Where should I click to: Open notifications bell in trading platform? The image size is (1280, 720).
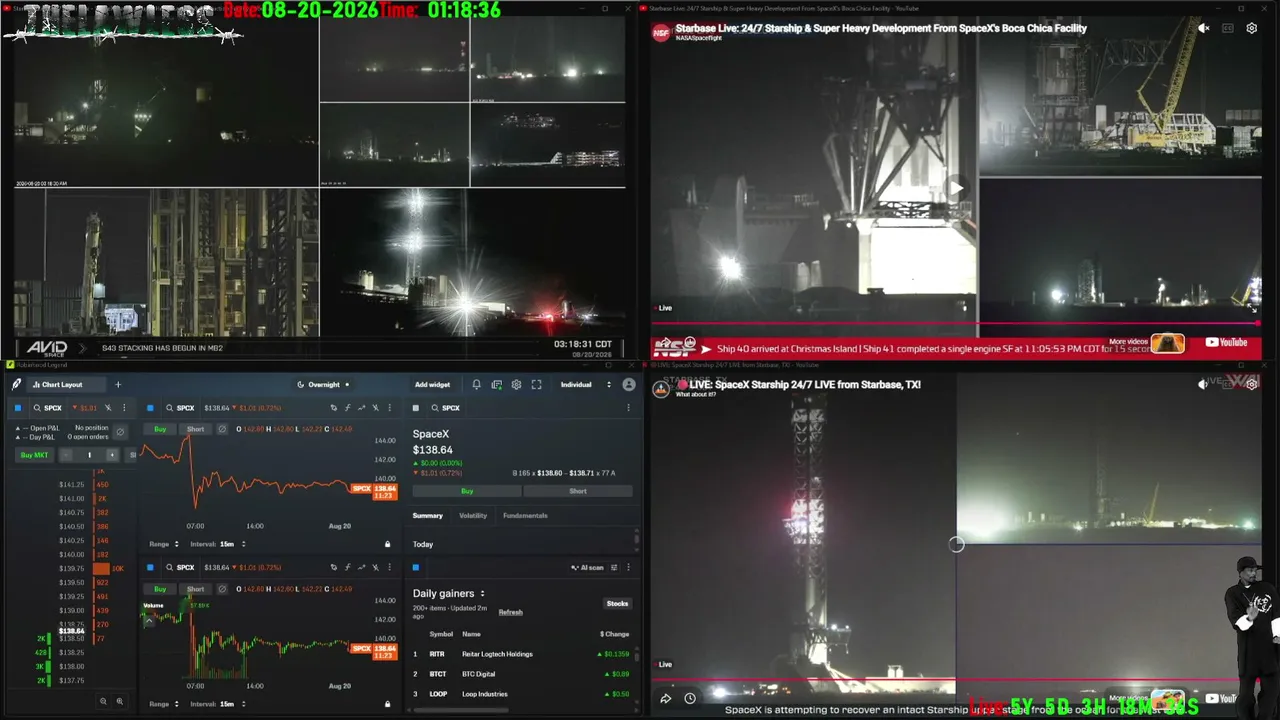(476, 385)
